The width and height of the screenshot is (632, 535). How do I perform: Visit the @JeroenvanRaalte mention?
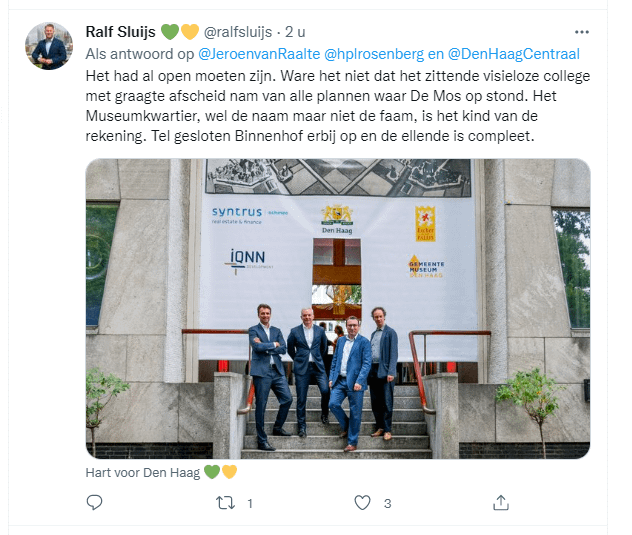(259, 54)
